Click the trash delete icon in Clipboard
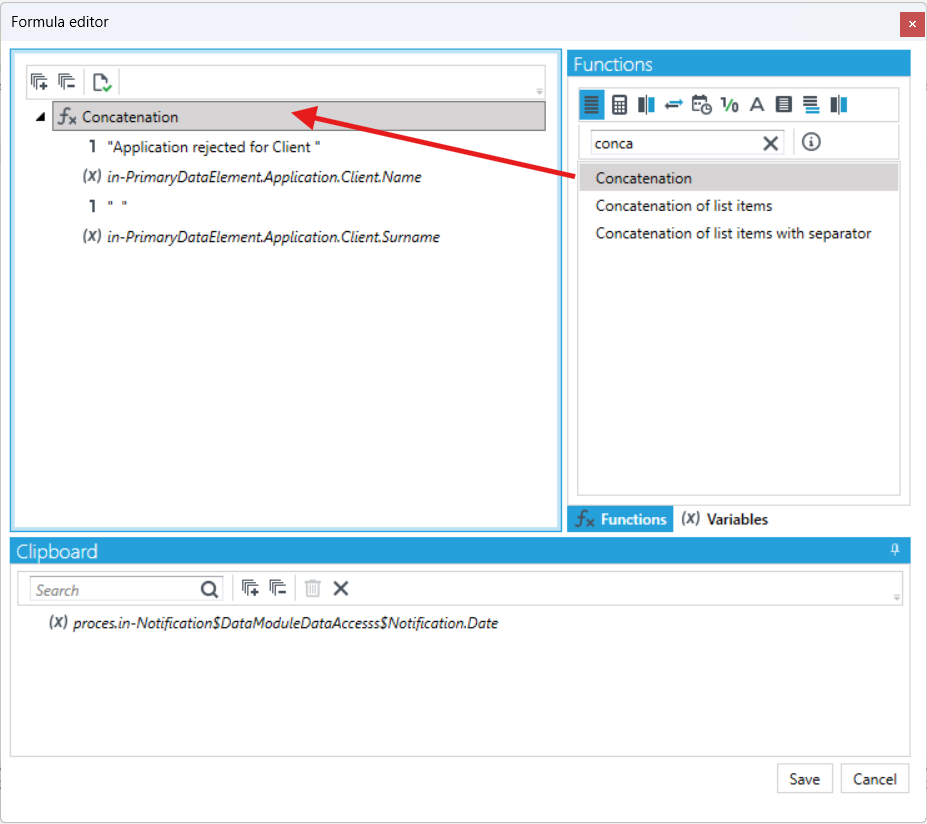The height and width of the screenshot is (824, 927). point(312,588)
